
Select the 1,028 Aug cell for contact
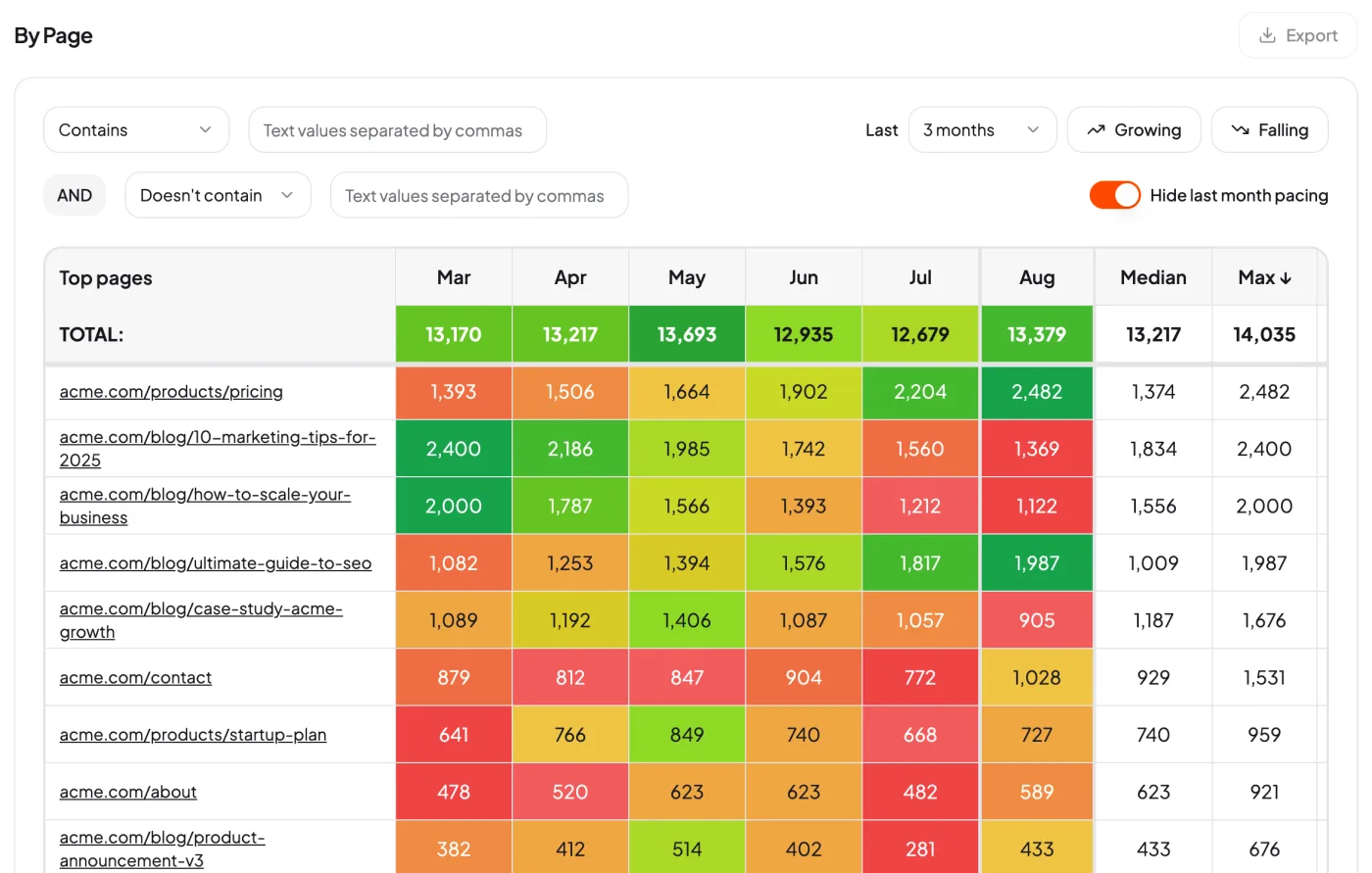point(1037,678)
